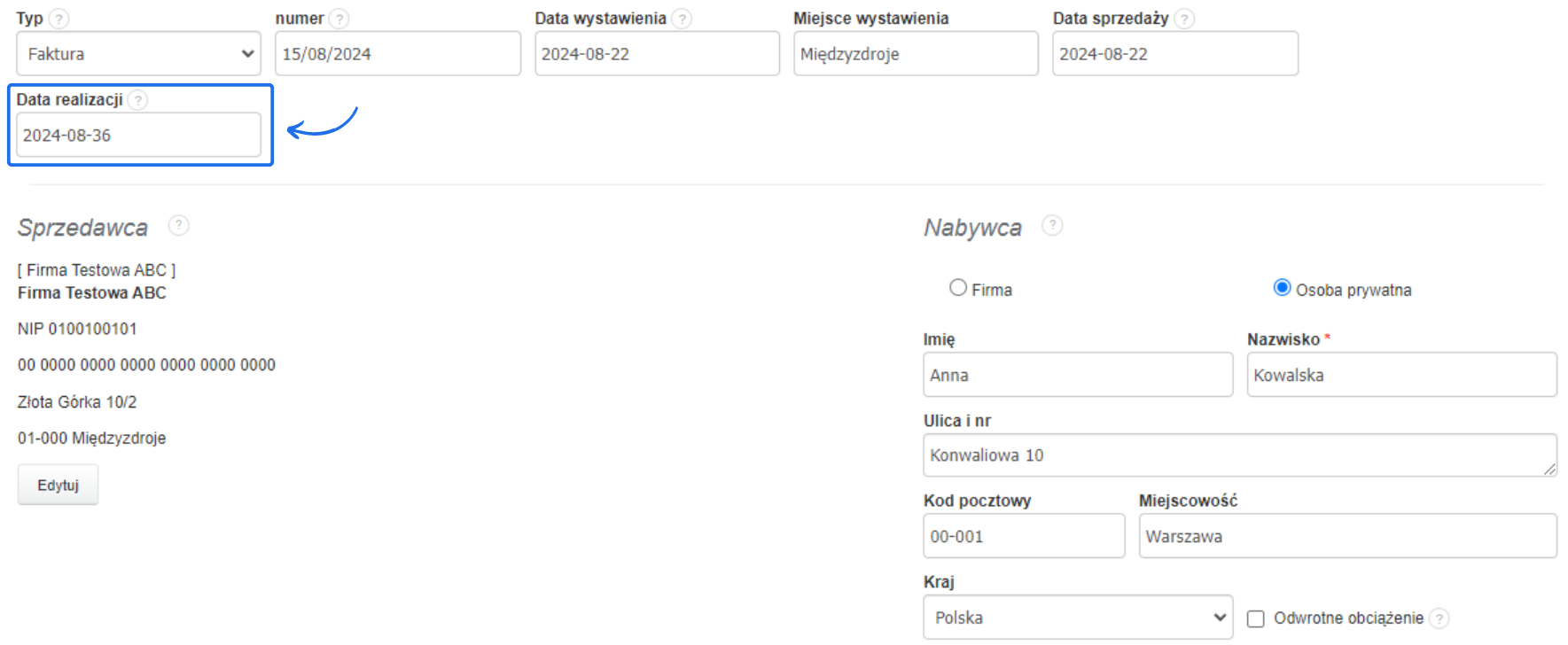
Task: Click into the Nazwisko field
Action: click(1401, 376)
